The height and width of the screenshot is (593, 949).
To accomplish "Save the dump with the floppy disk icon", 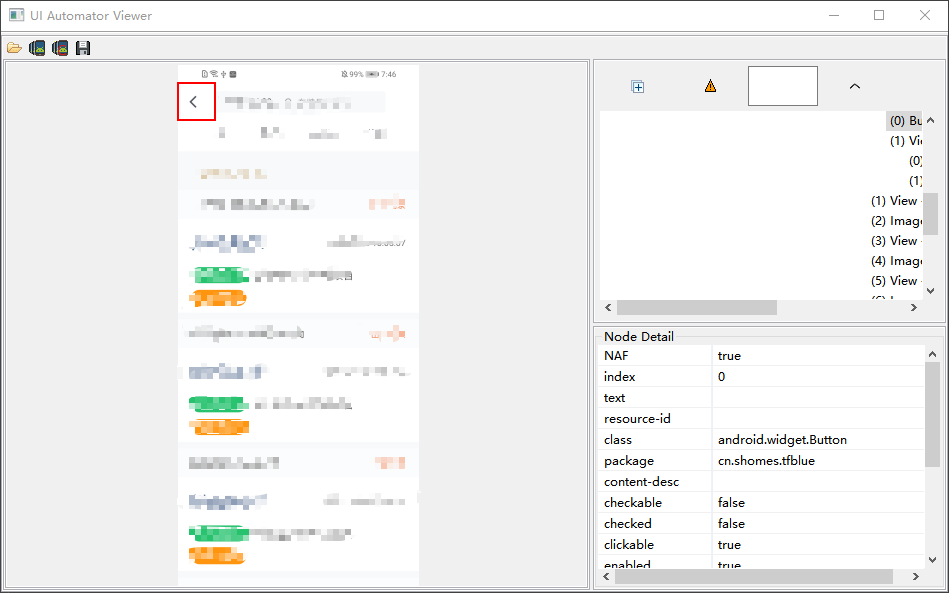I will 83,48.
